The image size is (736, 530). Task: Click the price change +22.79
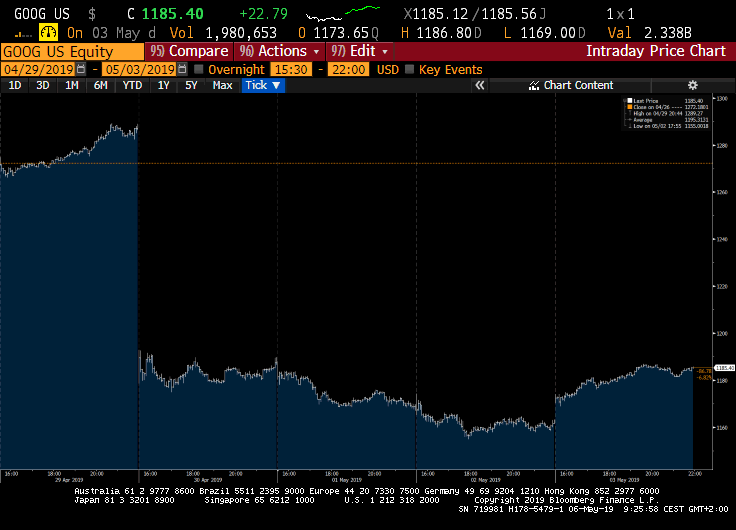click(x=263, y=14)
